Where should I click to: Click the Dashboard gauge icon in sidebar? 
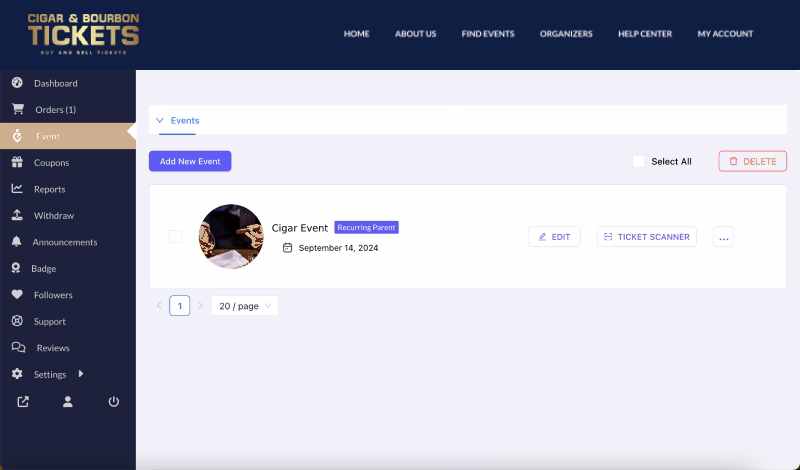coord(17,83)
